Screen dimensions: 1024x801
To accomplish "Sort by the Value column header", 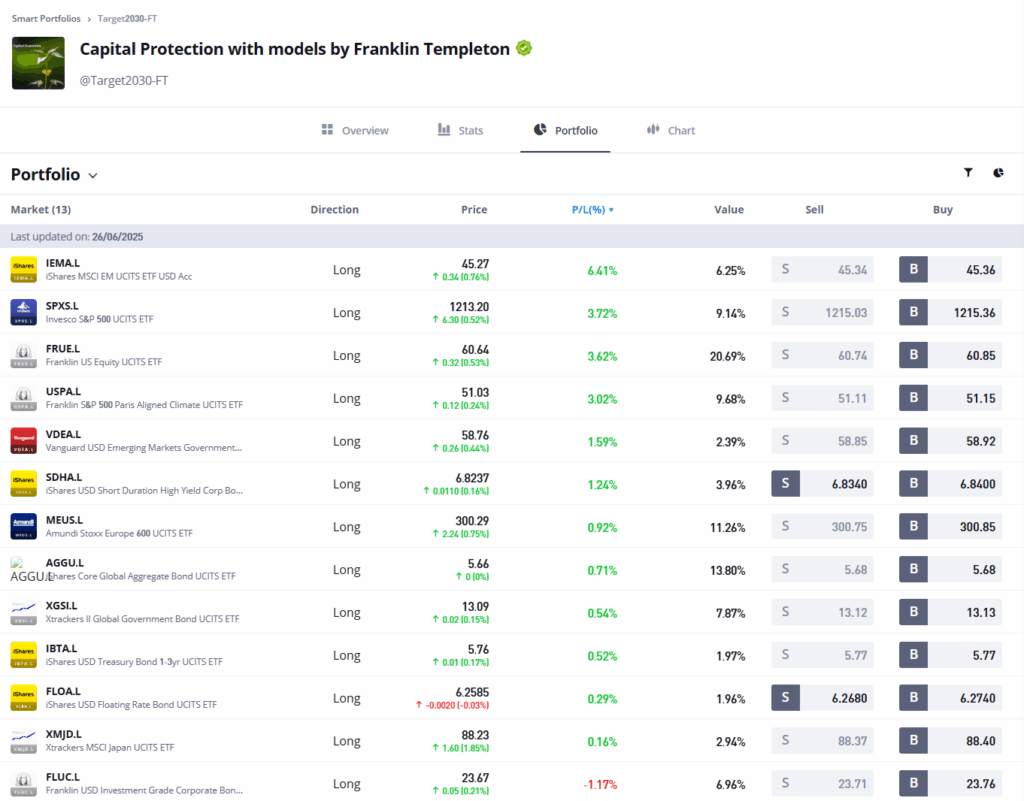I will pos(729,210).
